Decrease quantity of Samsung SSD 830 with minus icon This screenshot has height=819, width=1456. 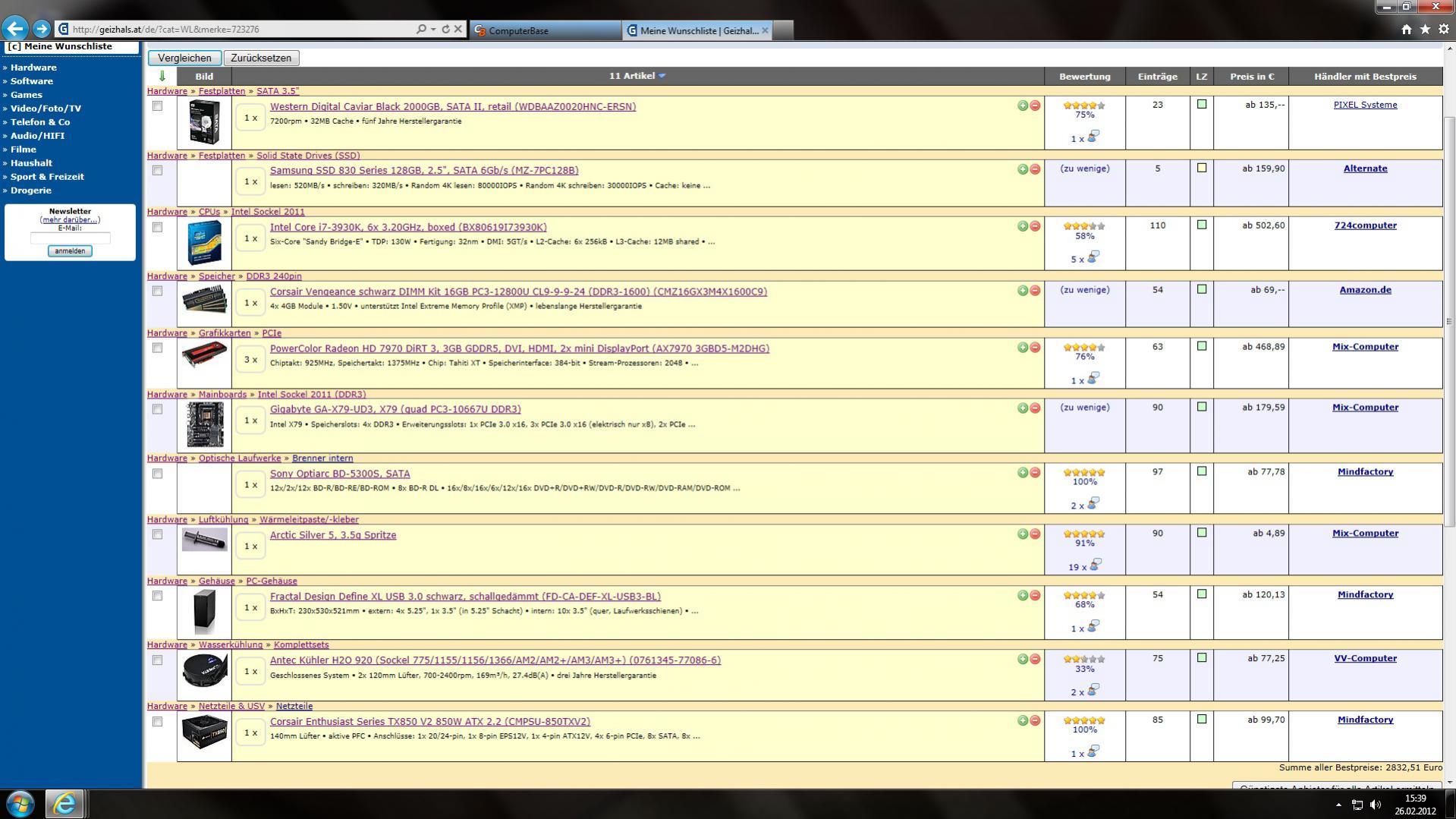(1035, 169)
